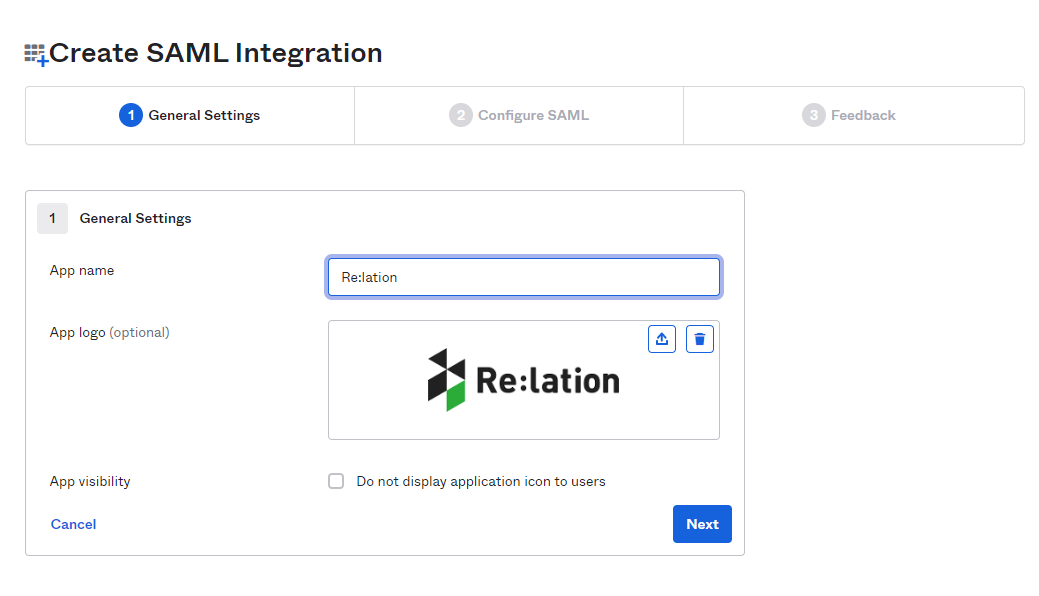Focus the App name text field
The height and width of the screenshot is (596, 1039).
click(x=523, y=277)
